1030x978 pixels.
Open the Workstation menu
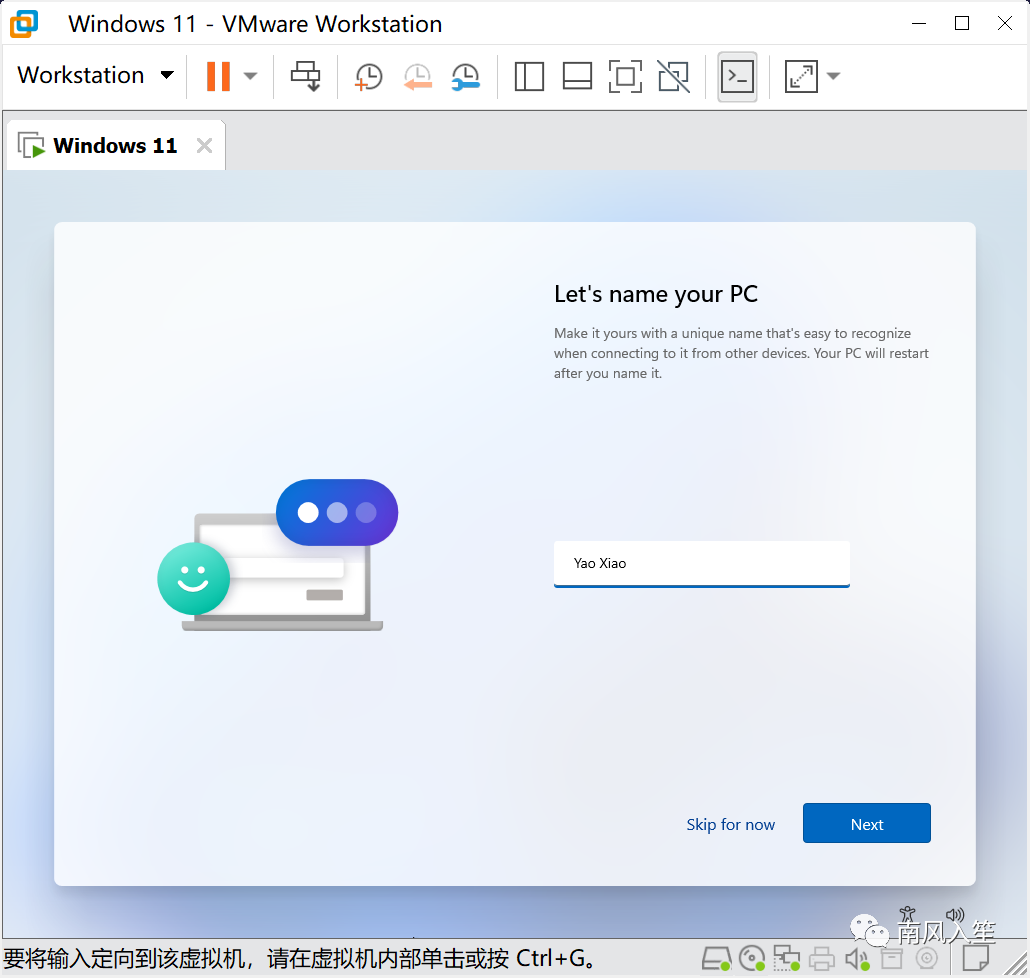pyautogui.click(x=95, y=76)
